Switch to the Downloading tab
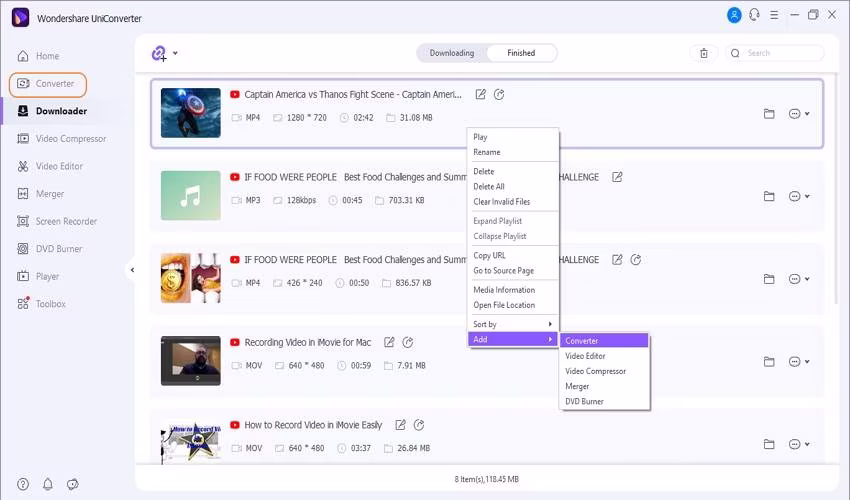850x500 pixels. pyautogui.click(x=452, y=53)
